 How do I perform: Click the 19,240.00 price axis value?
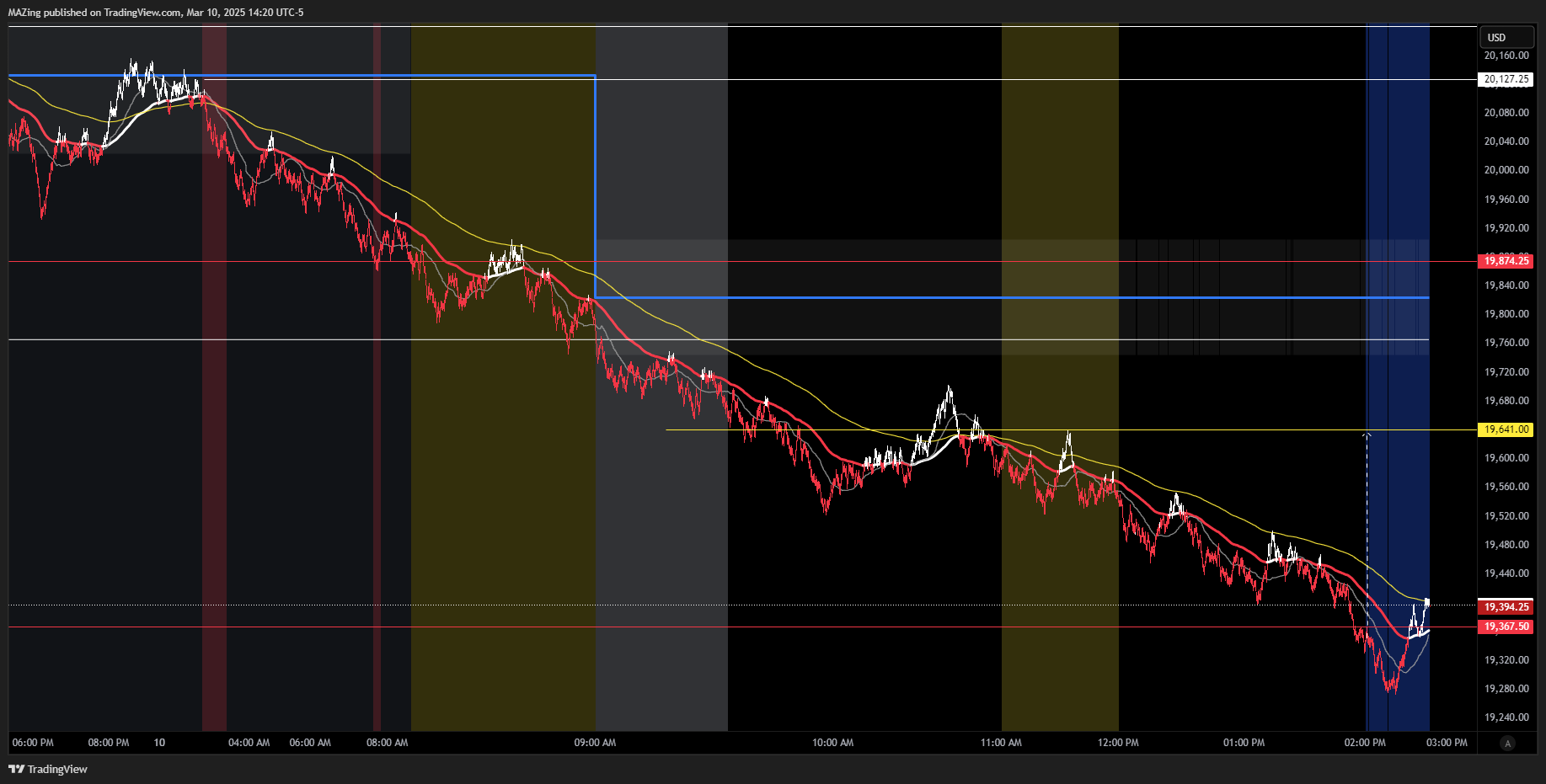pos(1506,717)
